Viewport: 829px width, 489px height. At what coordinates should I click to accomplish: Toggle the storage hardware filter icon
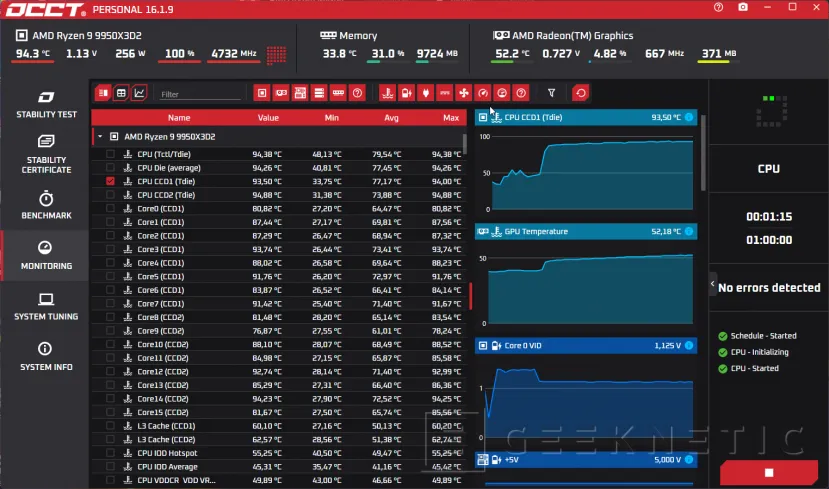(319, 93)
